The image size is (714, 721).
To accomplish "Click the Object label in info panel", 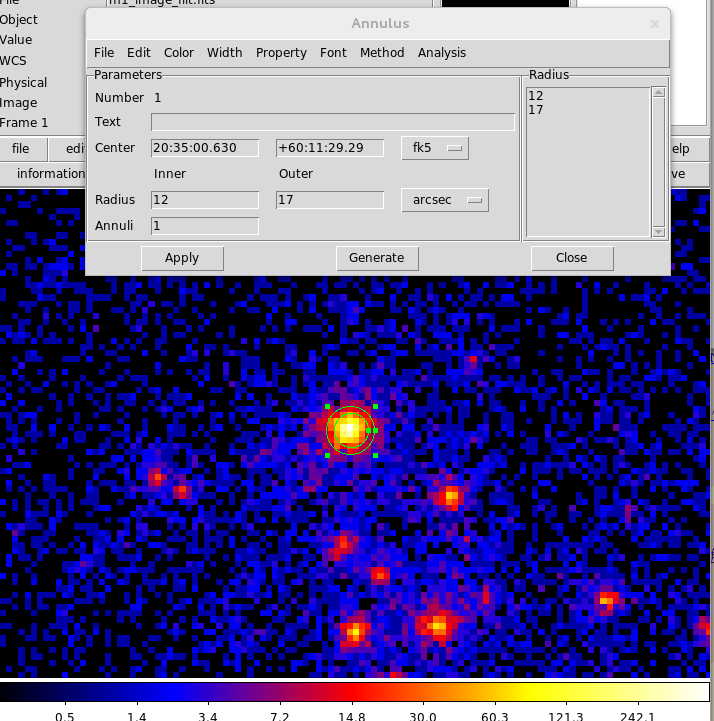I will click(x=18, y=20).
